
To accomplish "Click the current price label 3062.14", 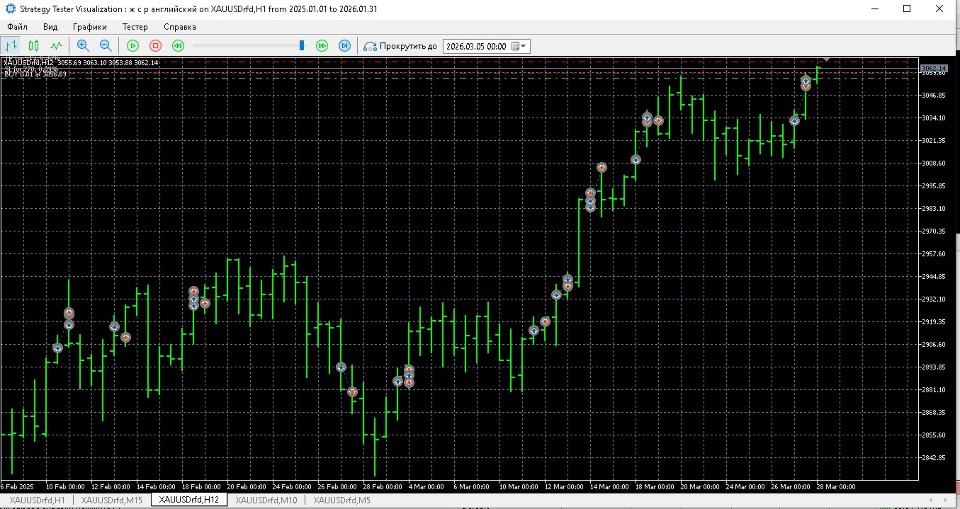I will tap(935, 68).
